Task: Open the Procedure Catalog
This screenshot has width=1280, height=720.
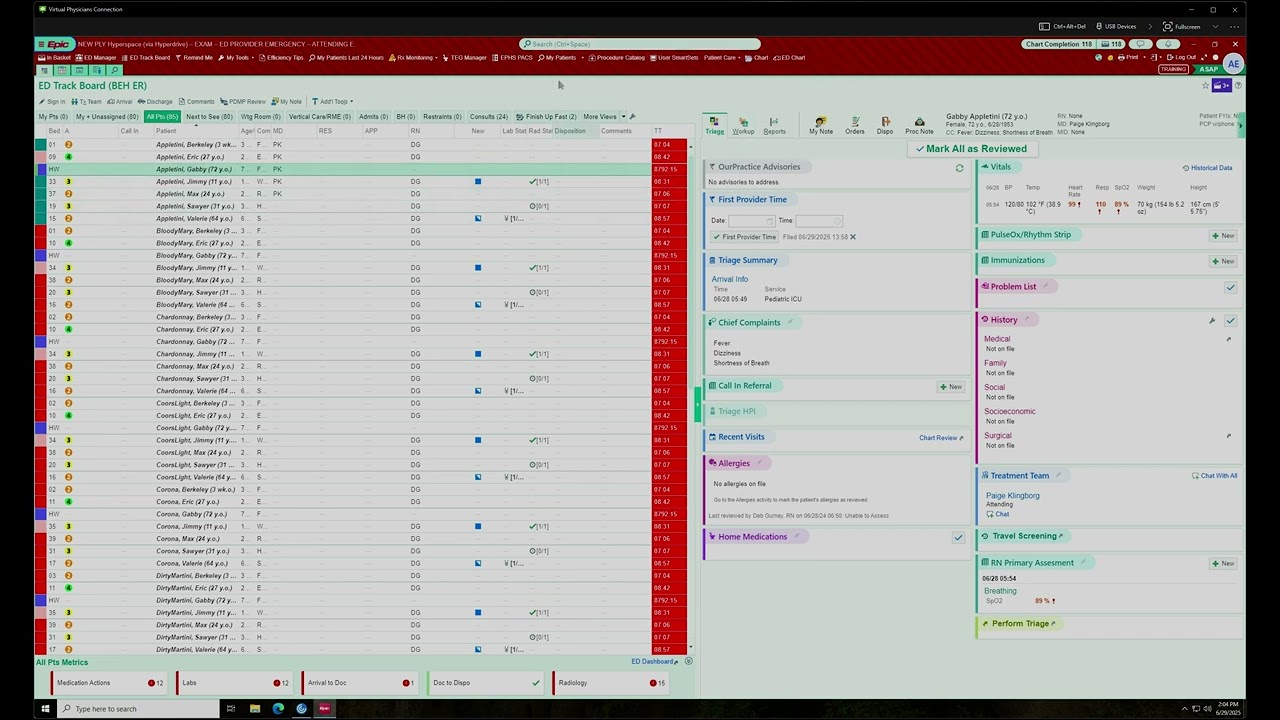Action: click(x=617, y=58)
